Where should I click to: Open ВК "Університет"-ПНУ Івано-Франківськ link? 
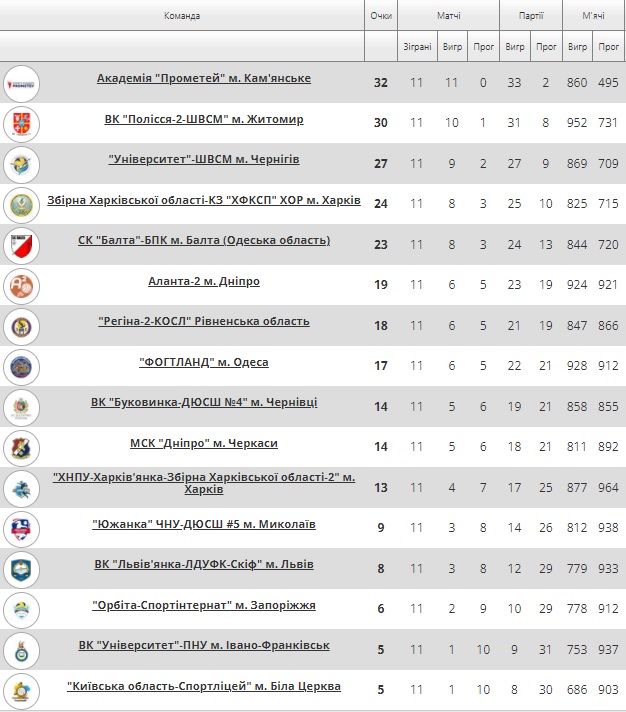pyautogui.click(x=204, y=645)
